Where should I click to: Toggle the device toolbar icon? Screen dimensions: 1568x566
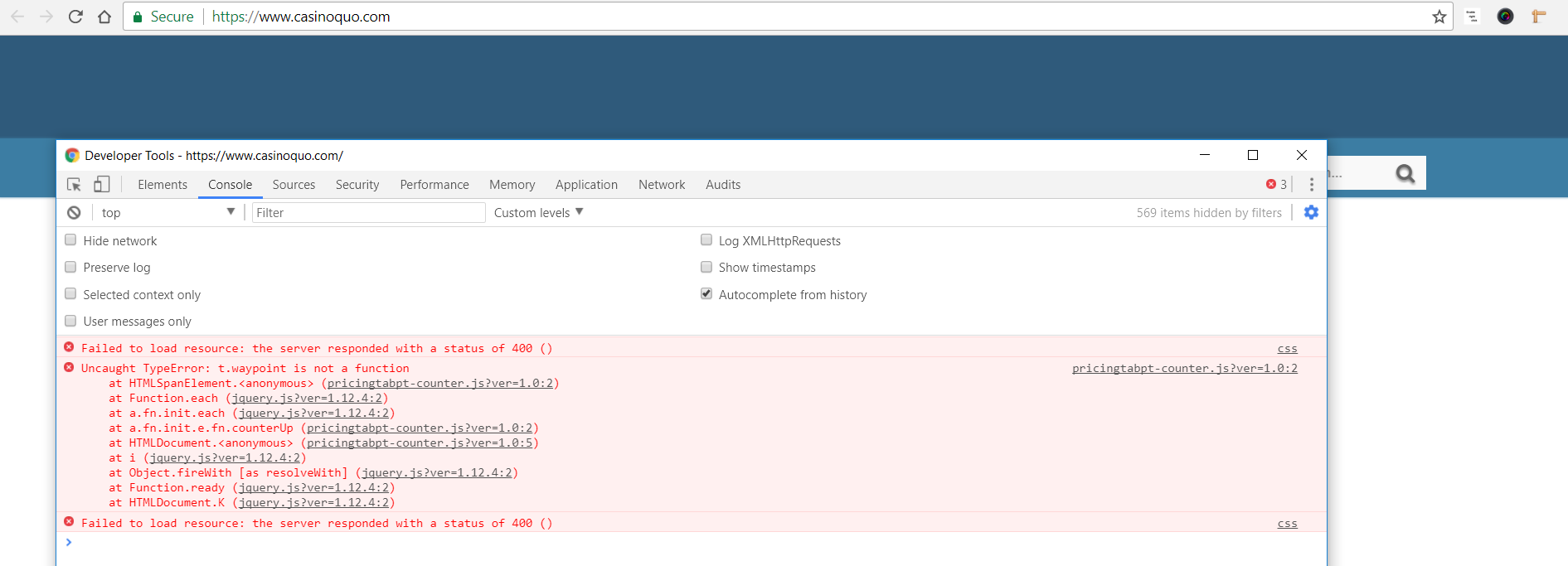(101, 185)
